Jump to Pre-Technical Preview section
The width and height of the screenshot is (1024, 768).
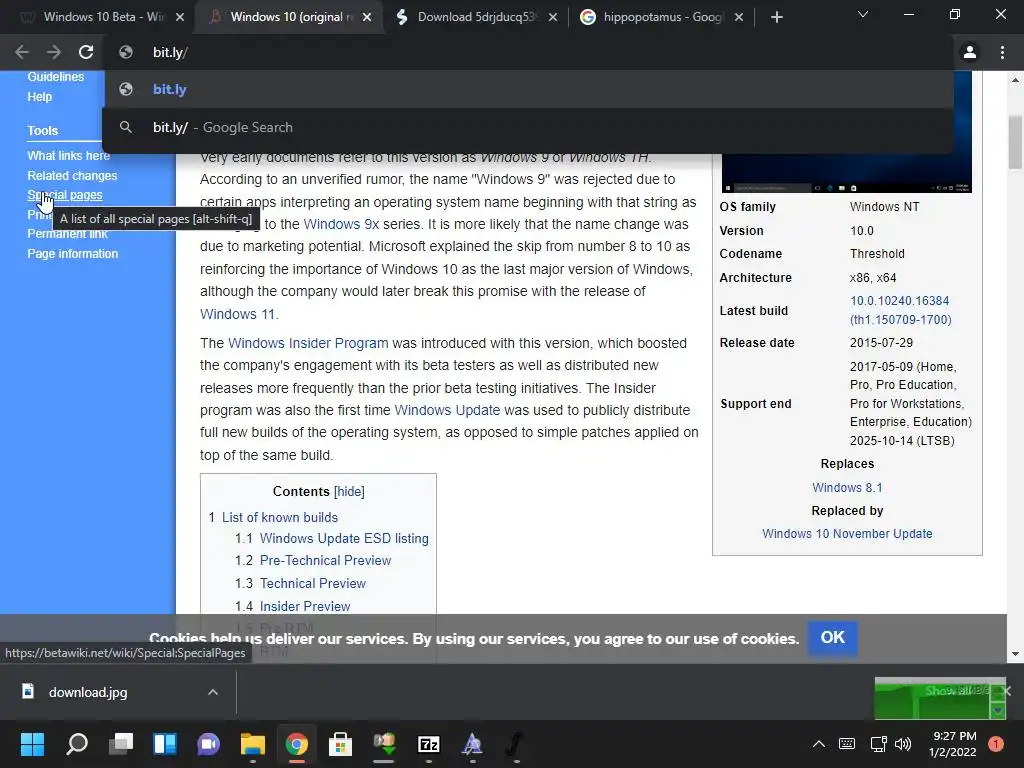[325, 560]
